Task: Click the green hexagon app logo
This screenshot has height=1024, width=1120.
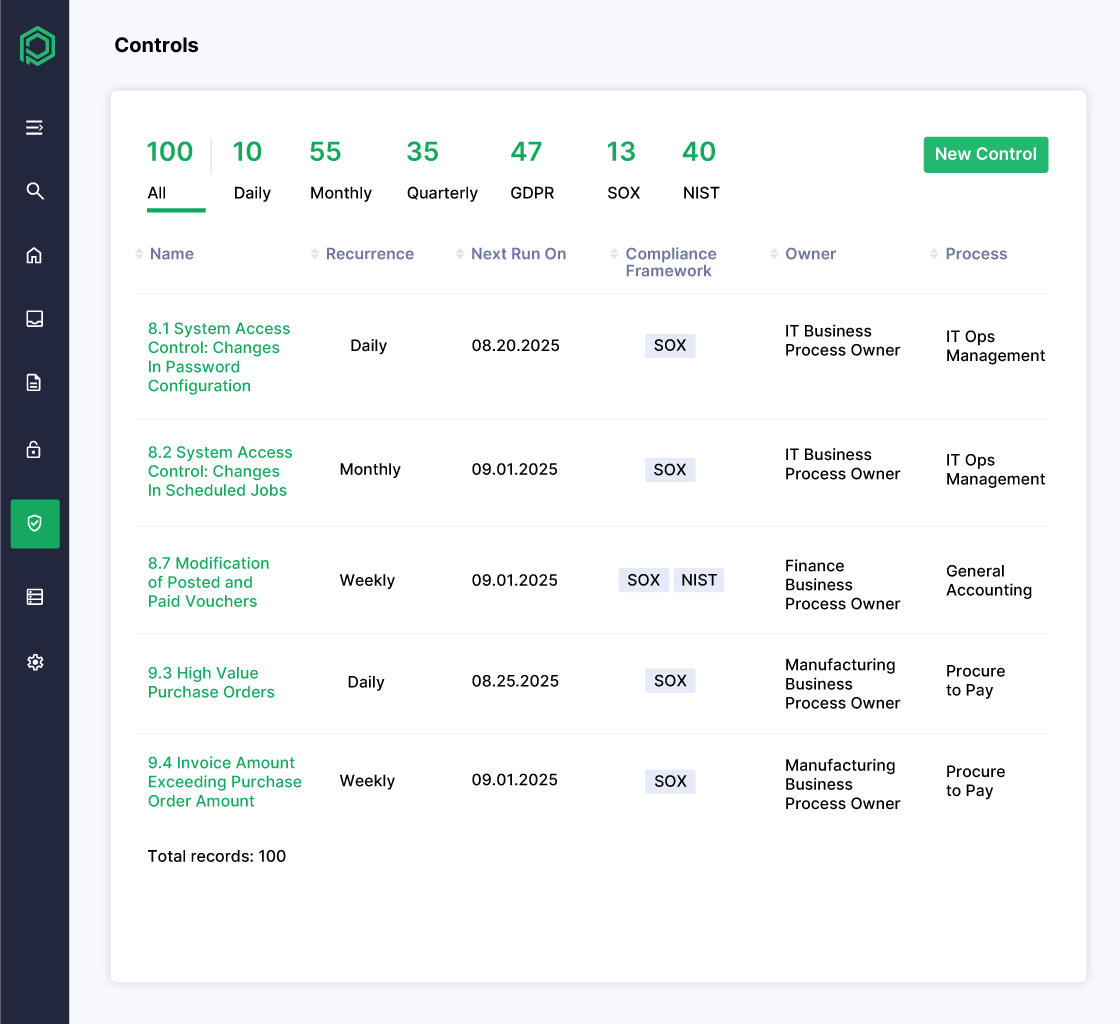Action: (35, 46)
